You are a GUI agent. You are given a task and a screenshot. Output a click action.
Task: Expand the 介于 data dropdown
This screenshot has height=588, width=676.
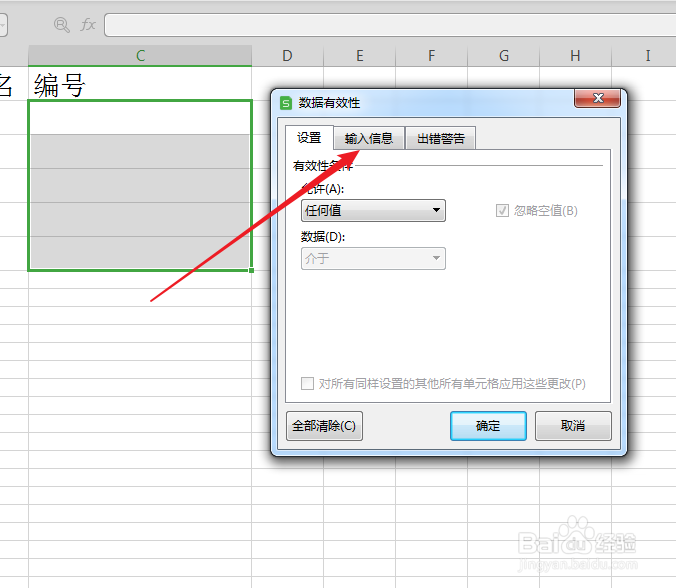[373, 258]
